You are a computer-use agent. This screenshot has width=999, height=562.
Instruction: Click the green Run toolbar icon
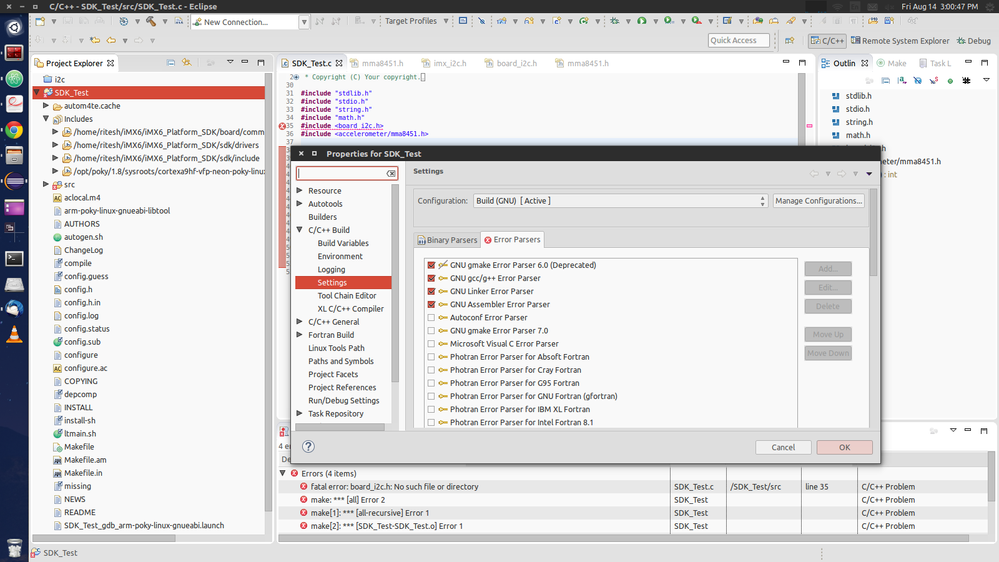coord(642,21)
